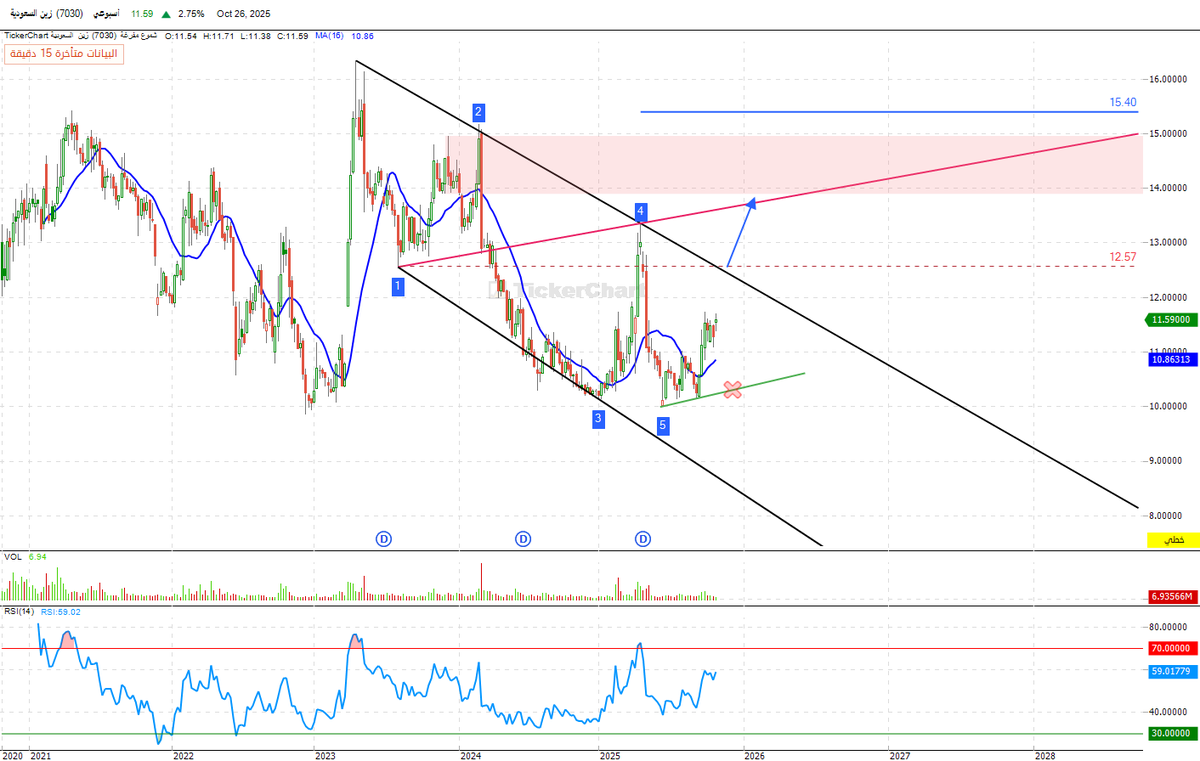Viewport: 1200px width, 761px height.
Task: Click the blue 10.86313 moving average tag
Action: coord(1171,358)
